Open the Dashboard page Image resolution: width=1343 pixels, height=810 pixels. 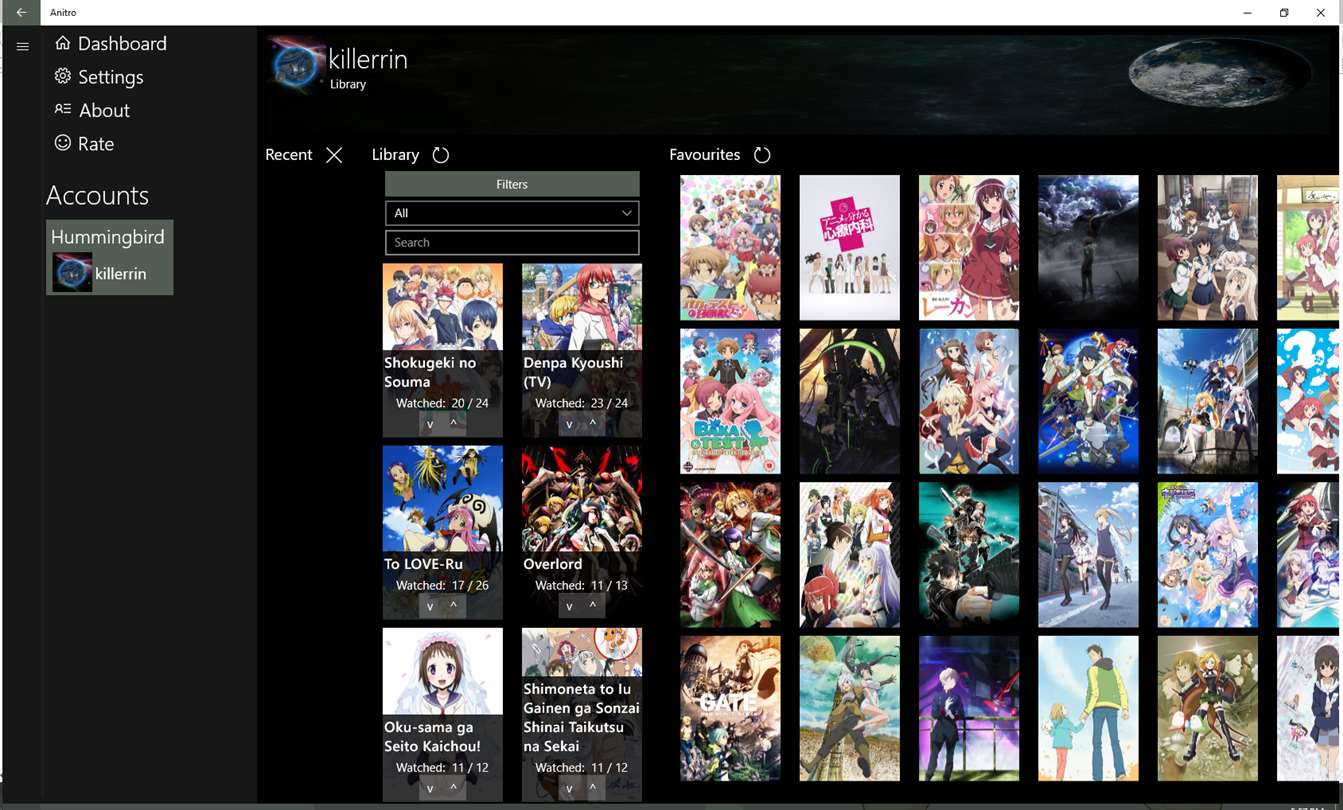tap(110, 44)
